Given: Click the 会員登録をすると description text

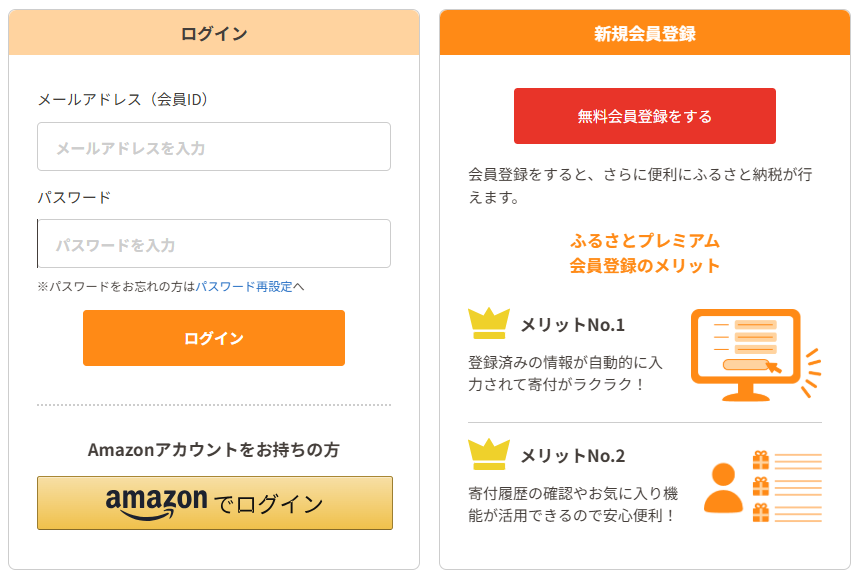Looking at the screenshot, I should click(x=640, y=185).
